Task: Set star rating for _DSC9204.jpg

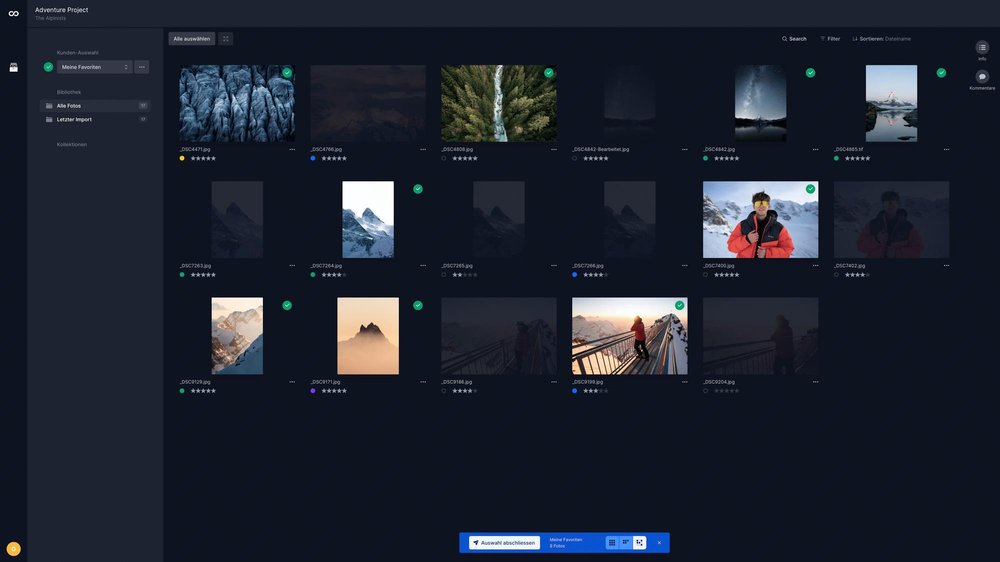Action: tap(726, 391)
